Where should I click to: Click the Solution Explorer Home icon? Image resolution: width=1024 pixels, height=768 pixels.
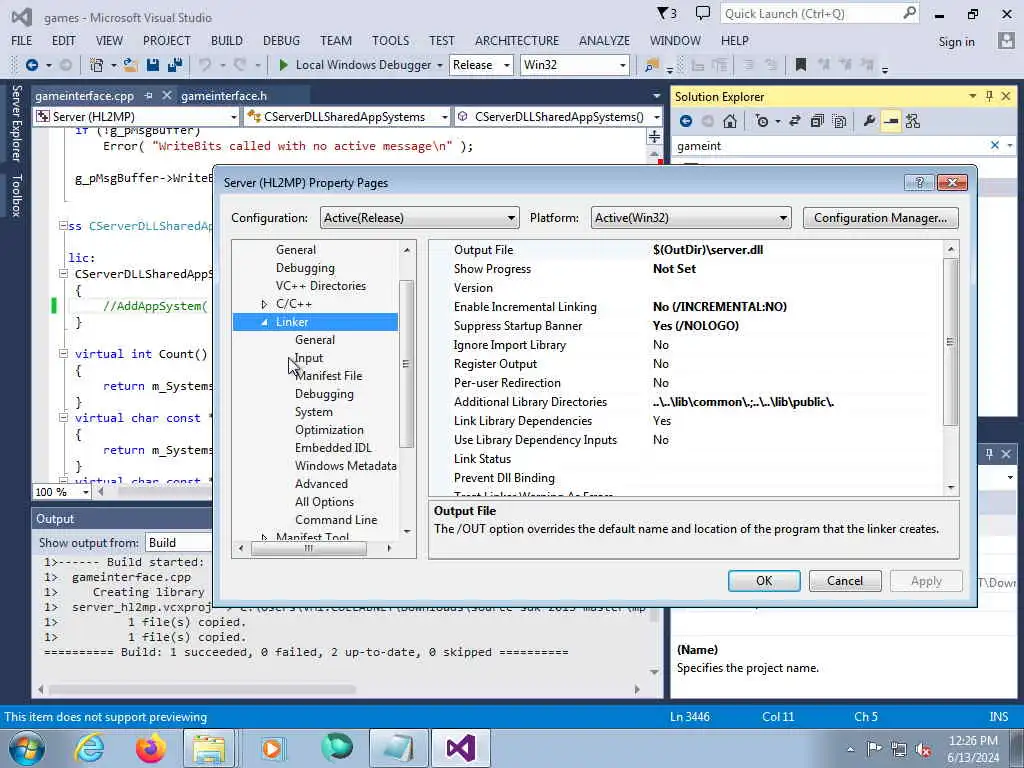(x=730, y=121)
